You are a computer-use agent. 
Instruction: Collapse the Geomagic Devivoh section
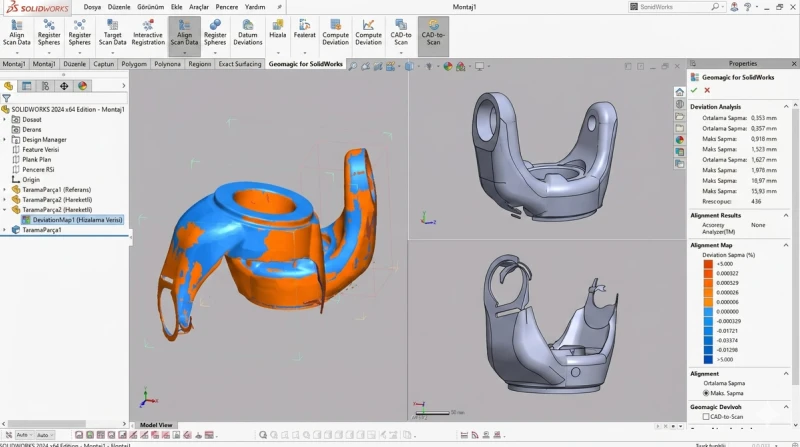786,407
